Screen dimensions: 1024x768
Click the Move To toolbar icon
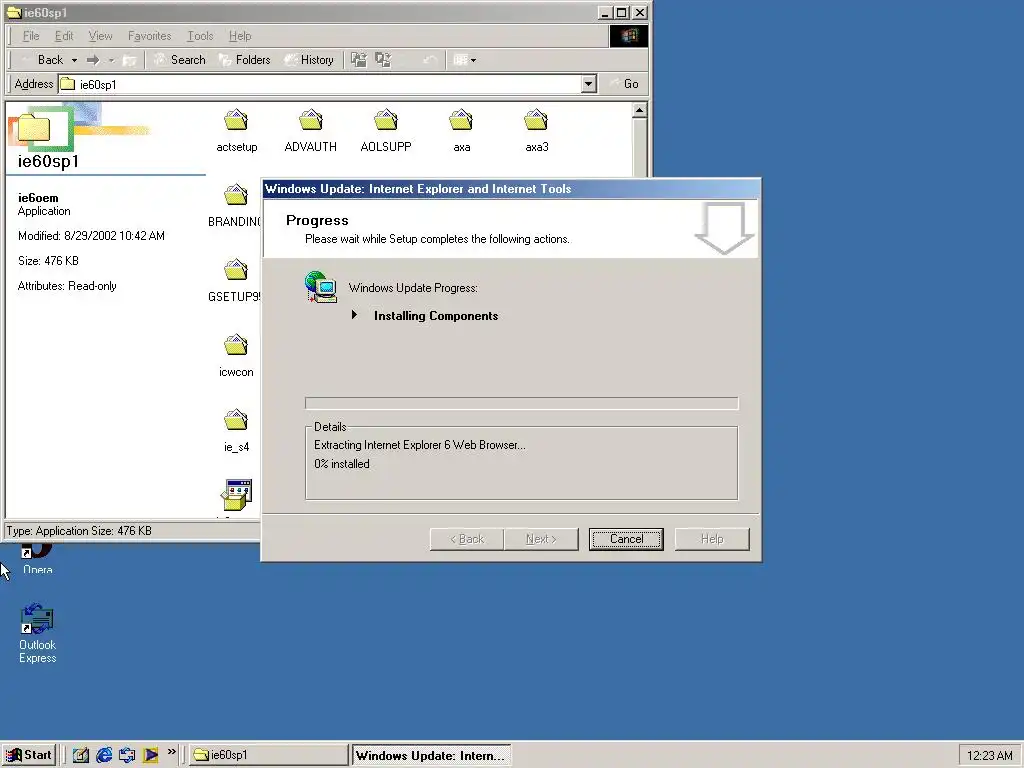click(359, 60)
